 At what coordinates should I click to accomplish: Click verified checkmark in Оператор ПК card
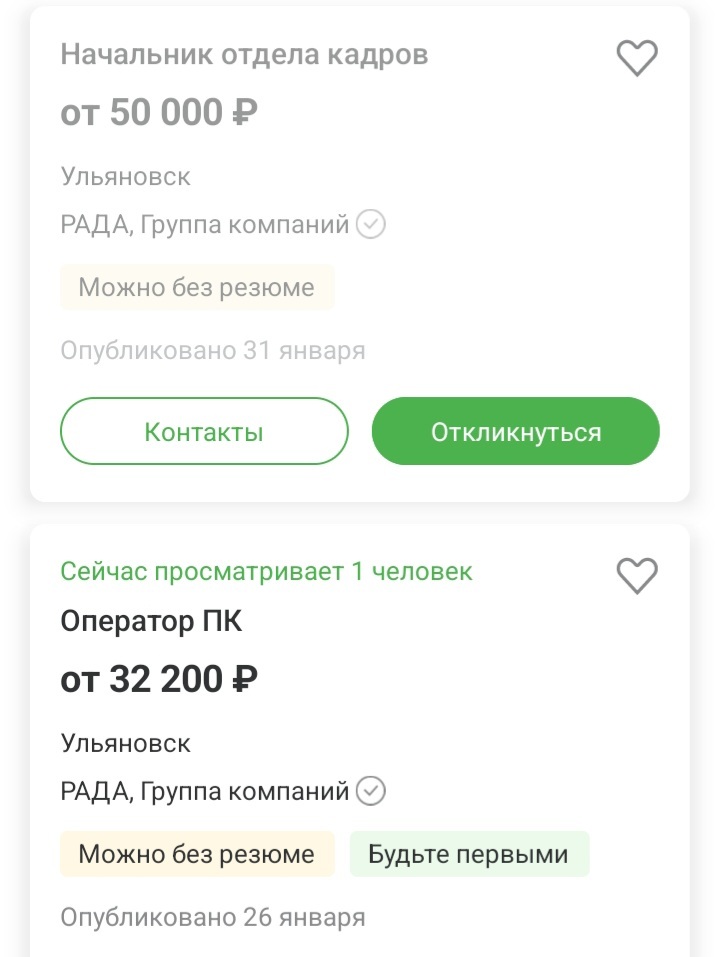tap(371, 792)
